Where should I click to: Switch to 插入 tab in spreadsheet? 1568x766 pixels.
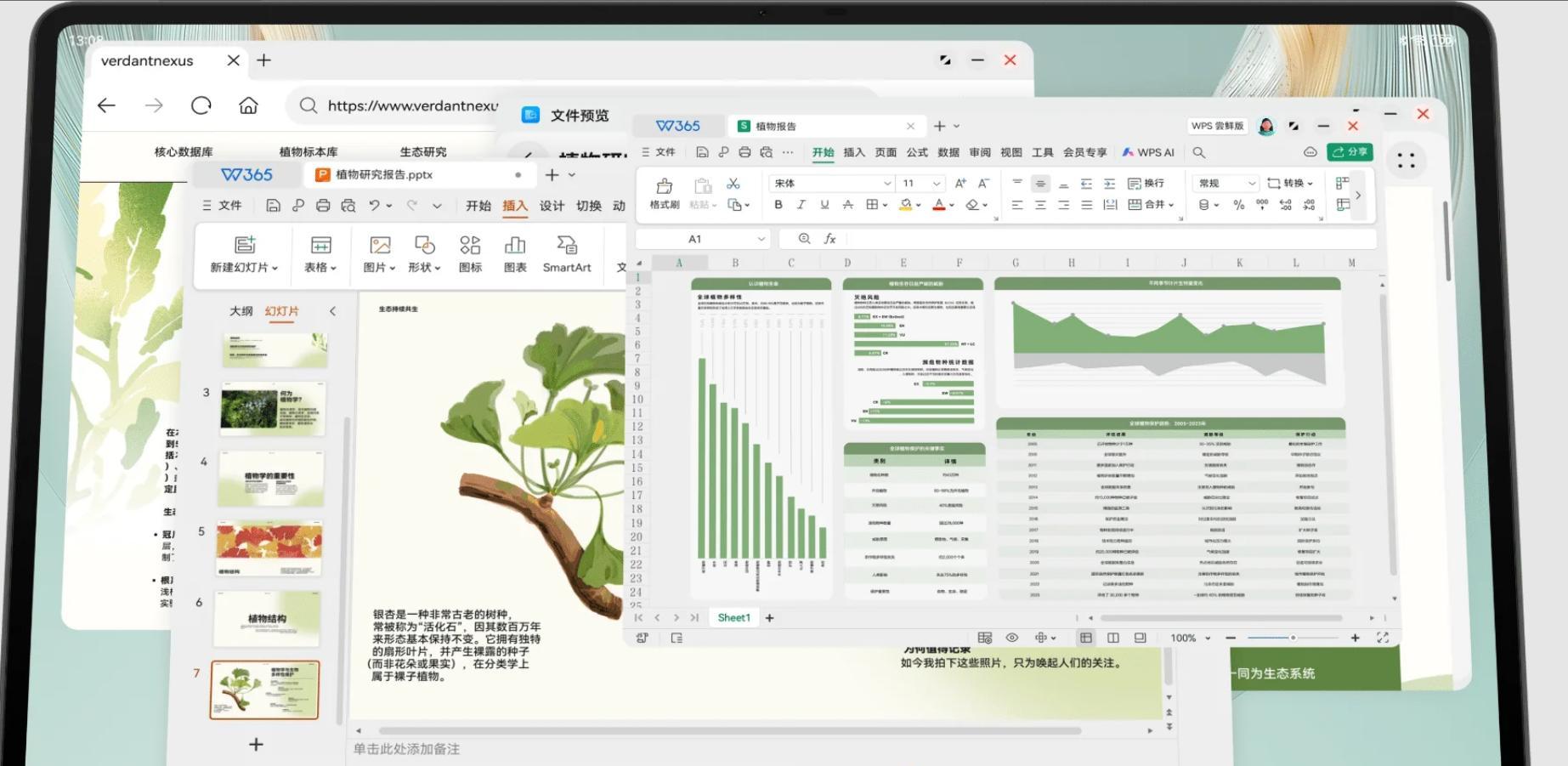click(854, 152)
